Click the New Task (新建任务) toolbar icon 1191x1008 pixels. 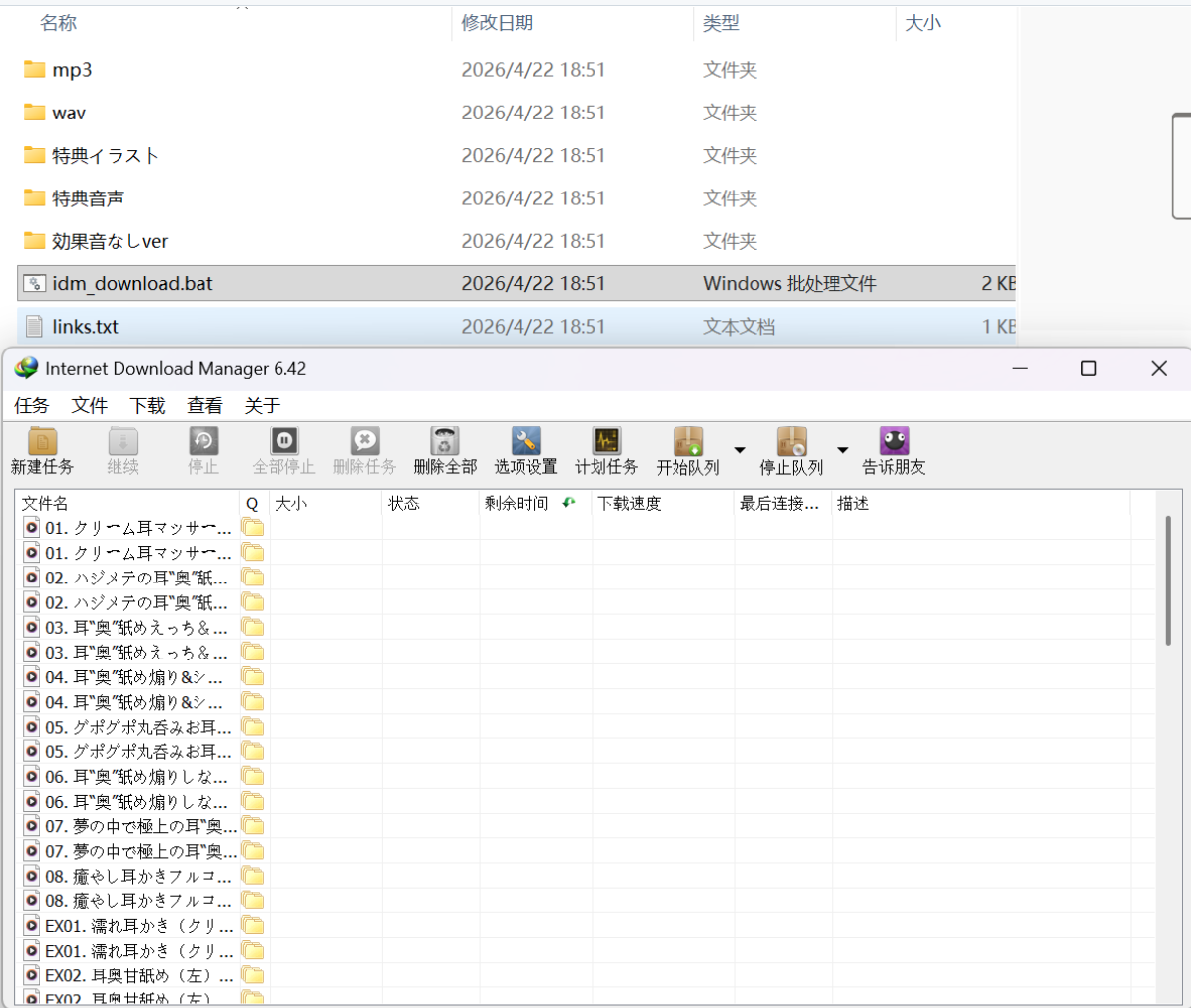coord(42,451)
